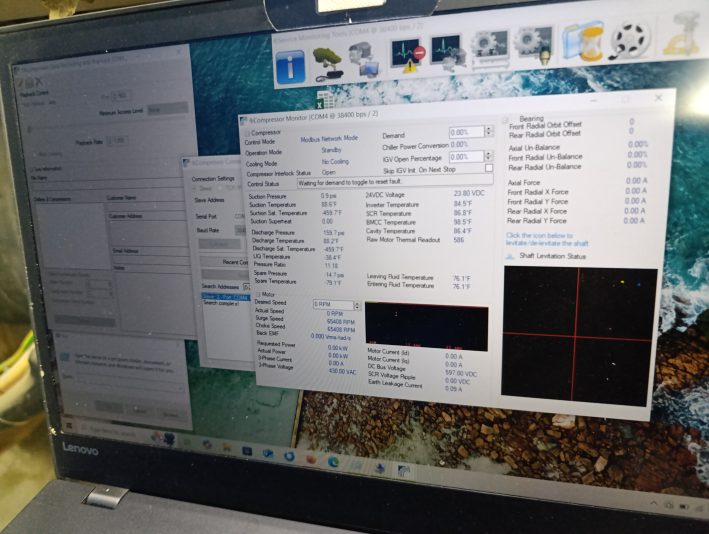Click the gear over monitor configuration icon
The height and width of the screenshot is (534, 709).
[490, 49]
